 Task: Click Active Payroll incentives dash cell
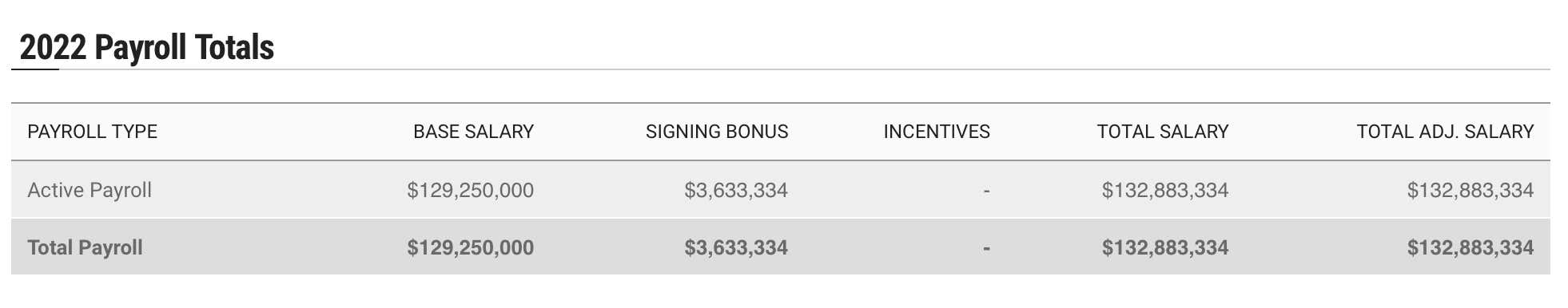point(986,191)
